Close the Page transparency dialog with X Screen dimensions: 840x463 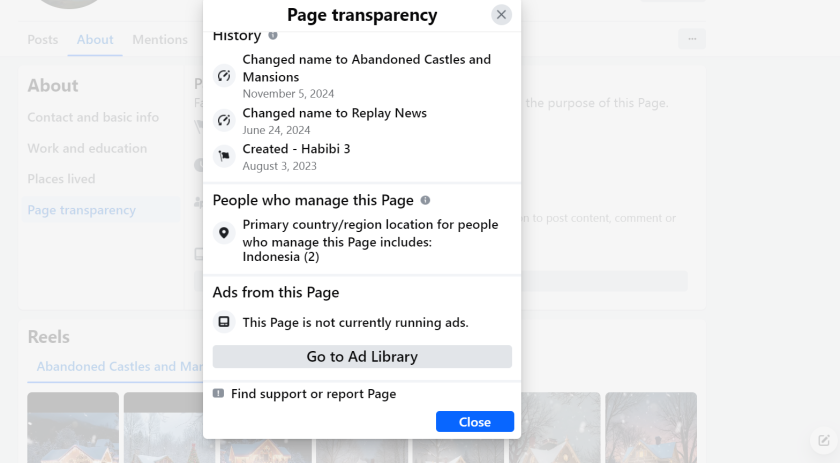coord(501,14)
